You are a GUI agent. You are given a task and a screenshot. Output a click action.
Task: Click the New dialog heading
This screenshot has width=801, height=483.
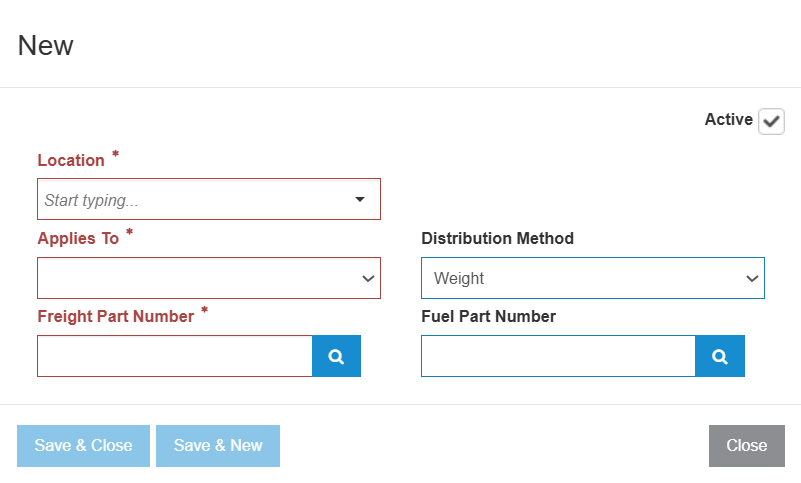45,45
